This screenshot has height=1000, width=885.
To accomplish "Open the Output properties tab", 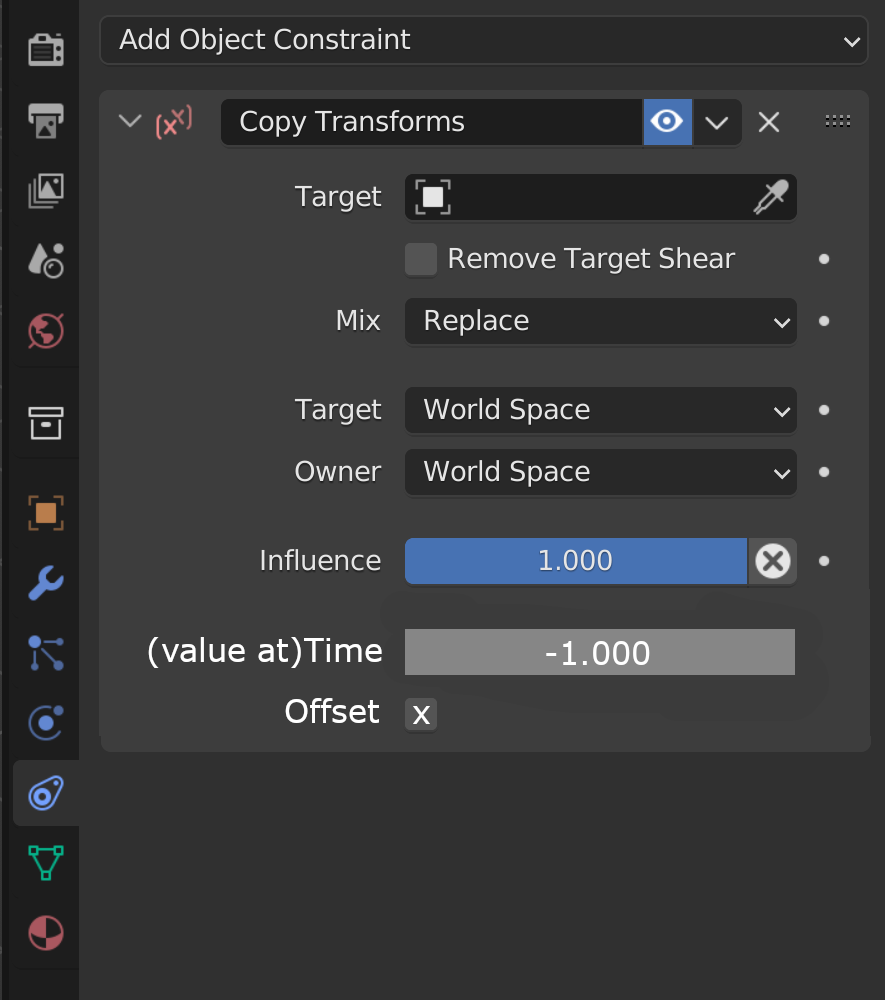I will pos(46,121).
